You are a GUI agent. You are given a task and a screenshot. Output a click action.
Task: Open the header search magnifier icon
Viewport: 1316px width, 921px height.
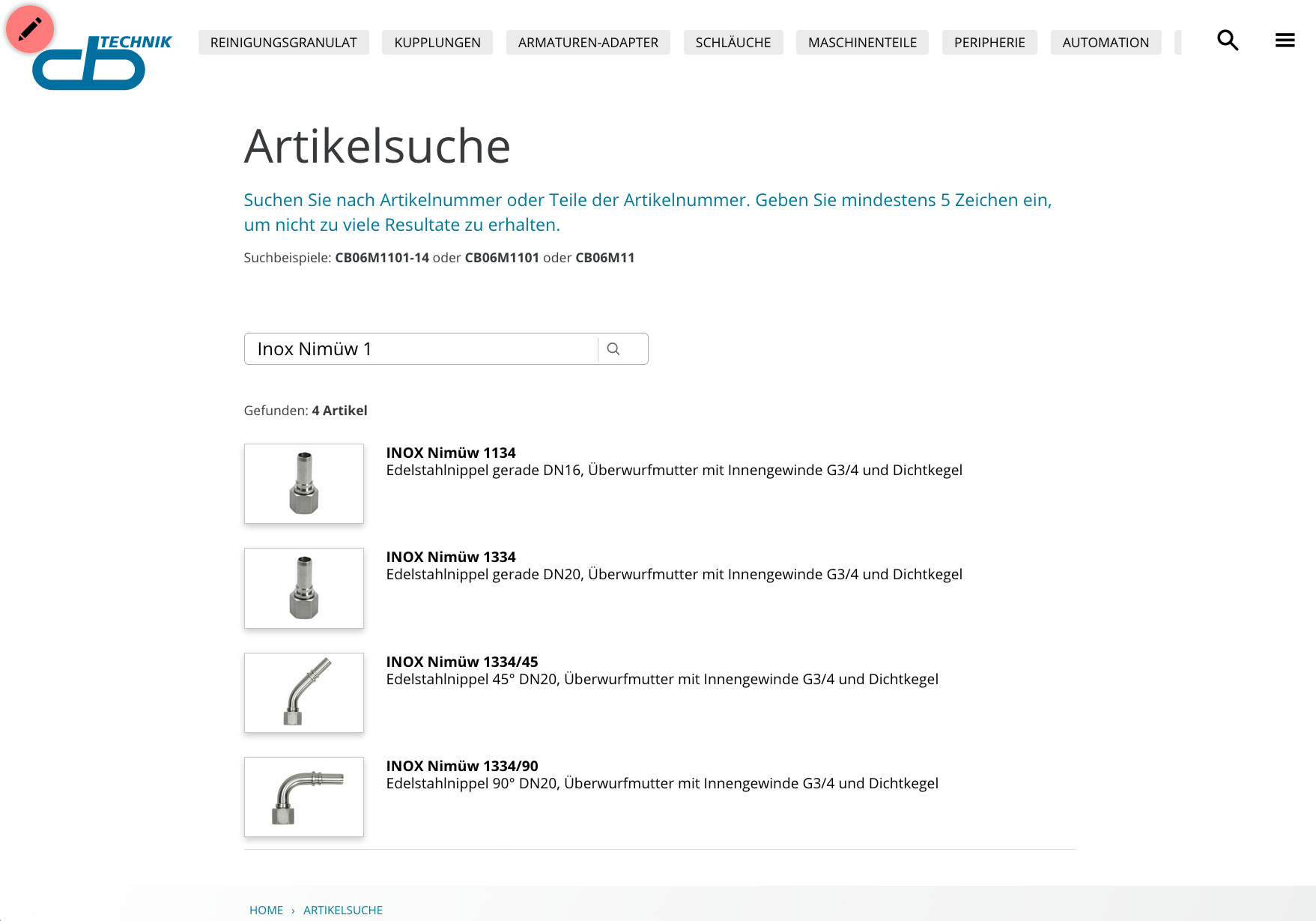[1228, 40]
